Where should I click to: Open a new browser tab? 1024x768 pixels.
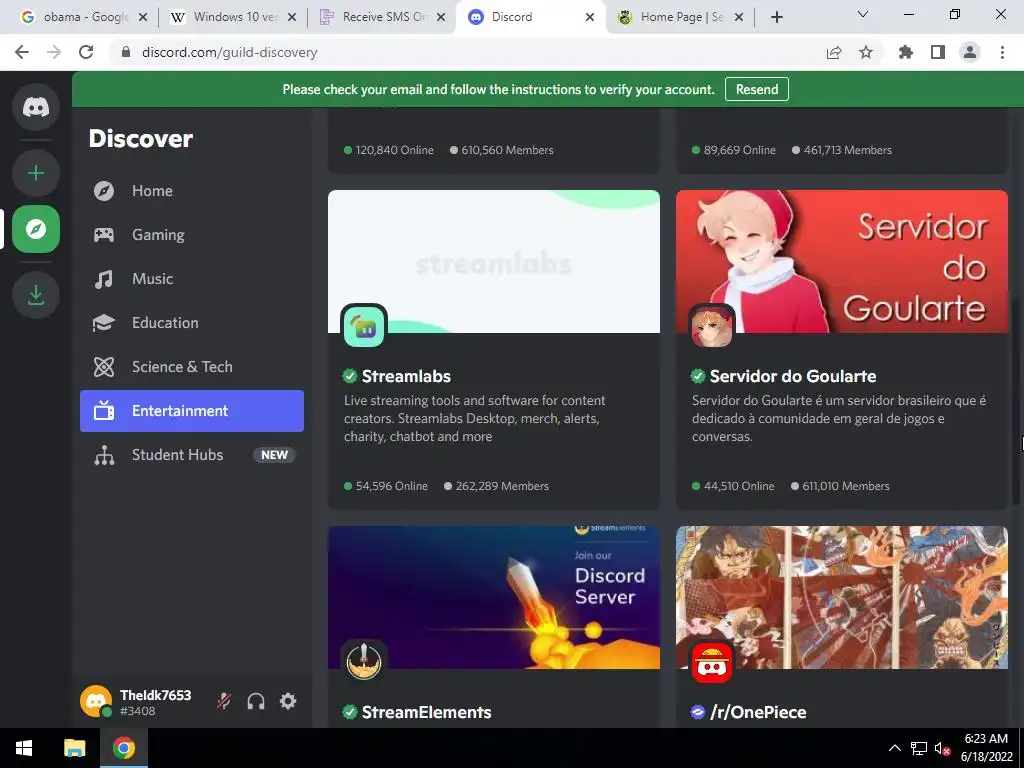click(x=776, y=17)
